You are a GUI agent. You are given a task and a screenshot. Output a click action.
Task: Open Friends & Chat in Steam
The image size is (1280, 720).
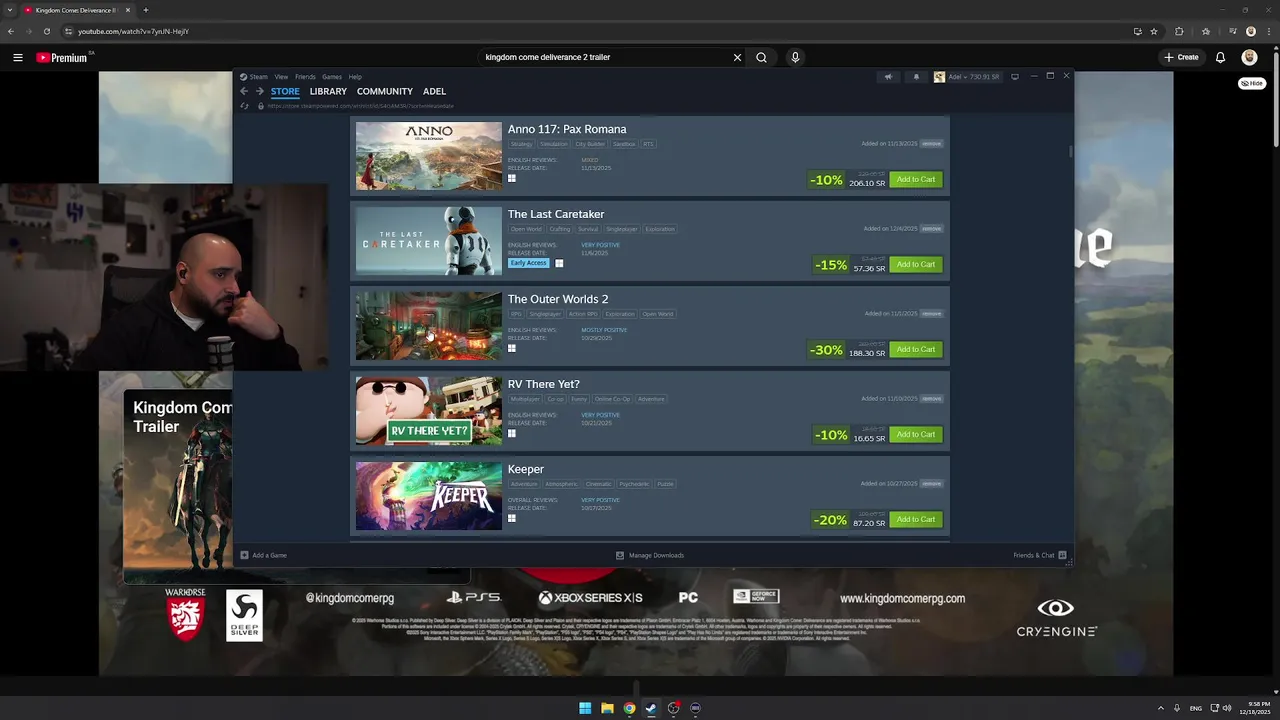click(1040, 555)
